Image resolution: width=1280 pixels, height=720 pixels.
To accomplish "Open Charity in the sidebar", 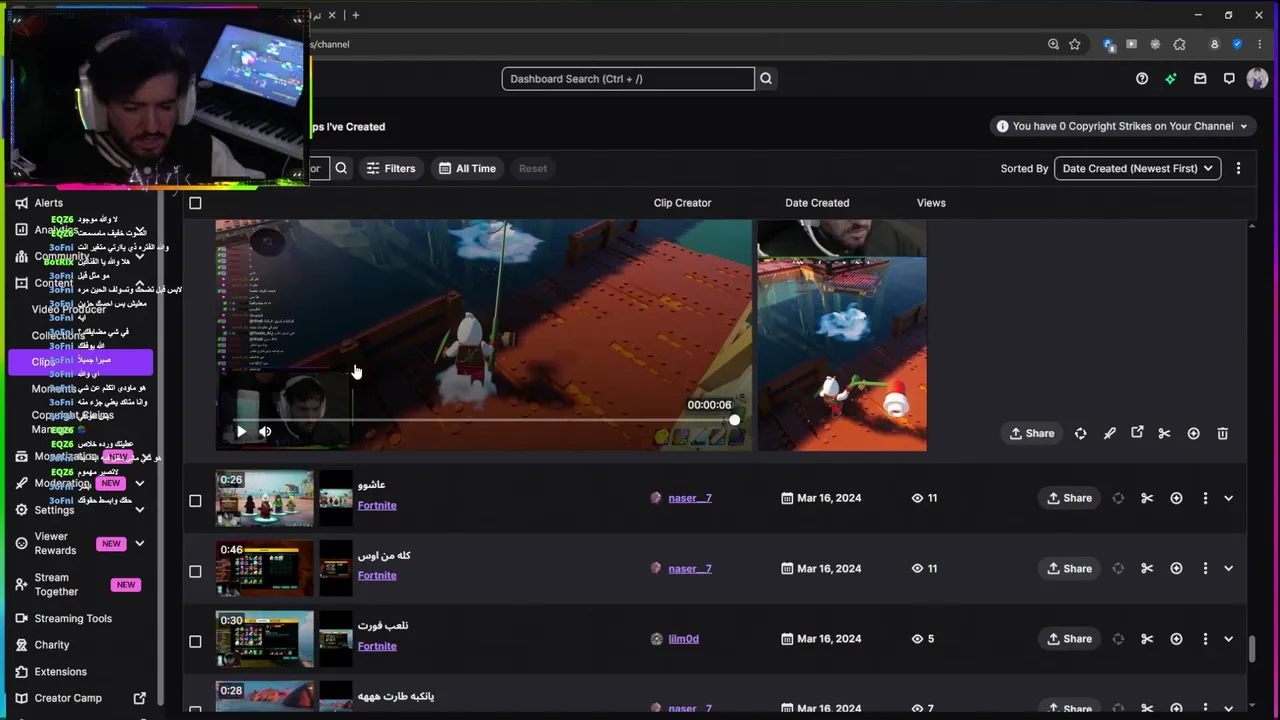I will tap(52, 645).
